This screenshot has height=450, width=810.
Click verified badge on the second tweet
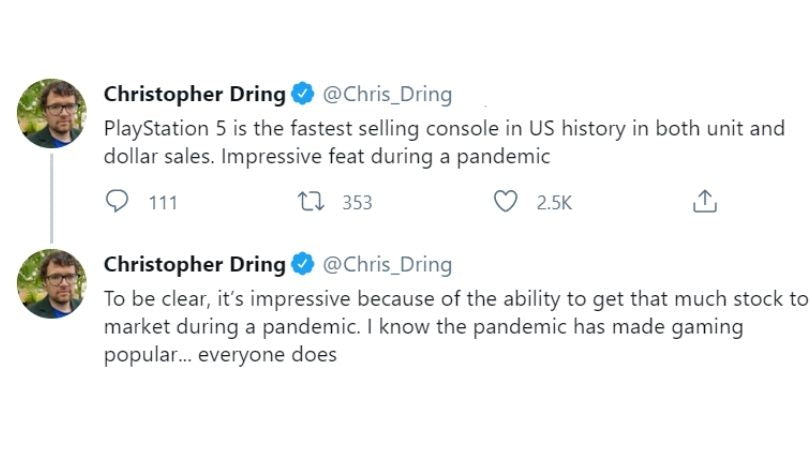pos(302,265)
